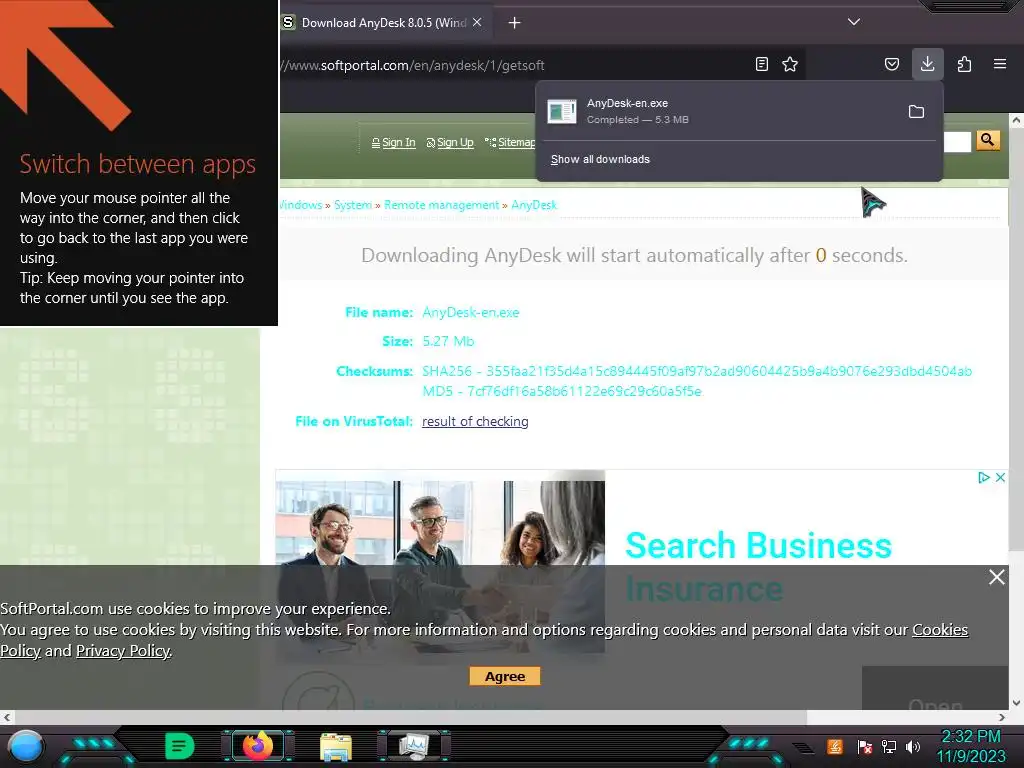Open the VirusTotal result of checking link

(475, 421)
